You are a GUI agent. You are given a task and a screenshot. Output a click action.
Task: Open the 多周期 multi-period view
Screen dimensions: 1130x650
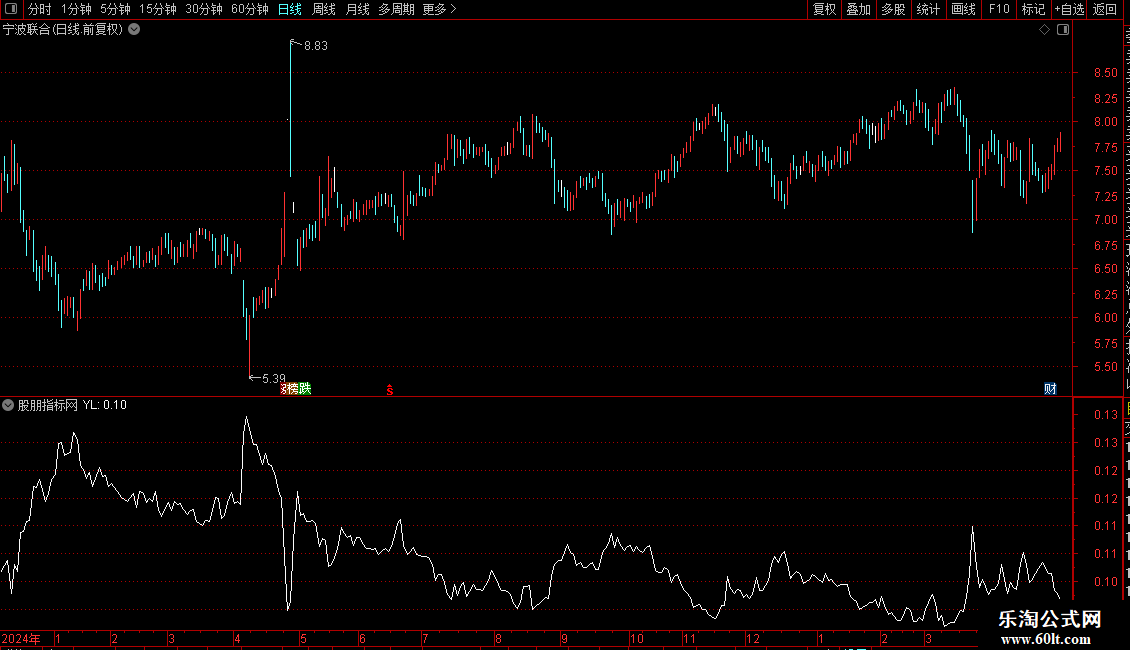click(396, 9)
